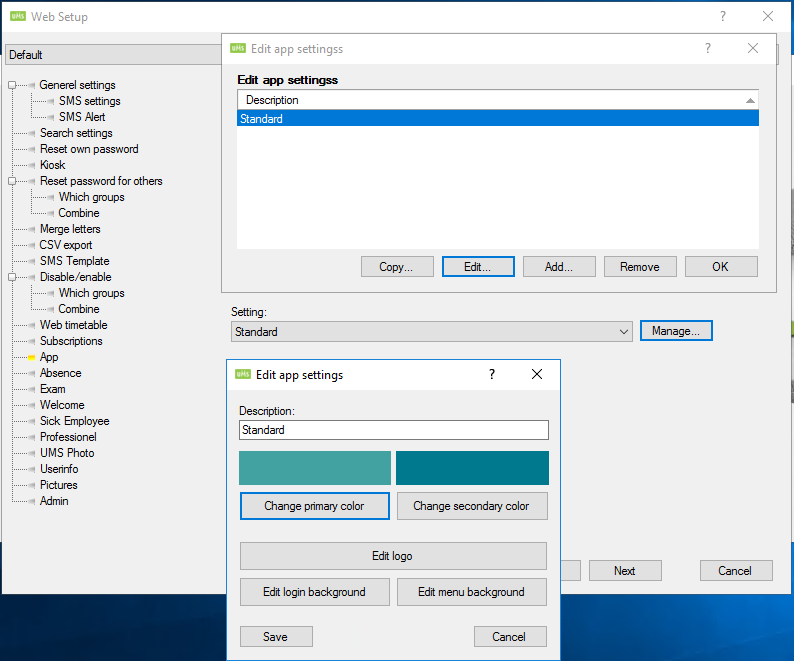Collapse the Disable/enable tree node
Image resolution: width=794 pixels, height=661 pixels.
(12, 277)
